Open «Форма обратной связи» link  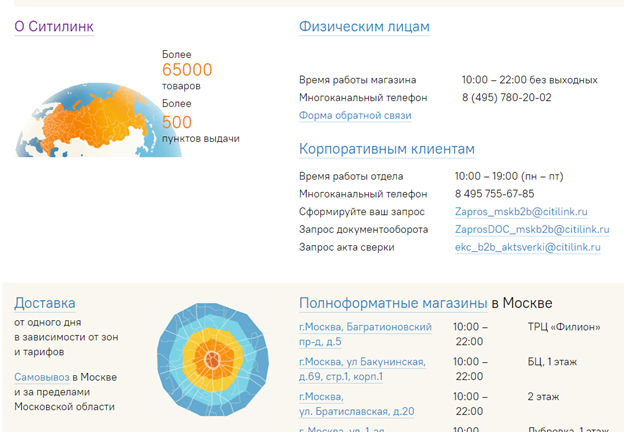[x=355, y=115]
